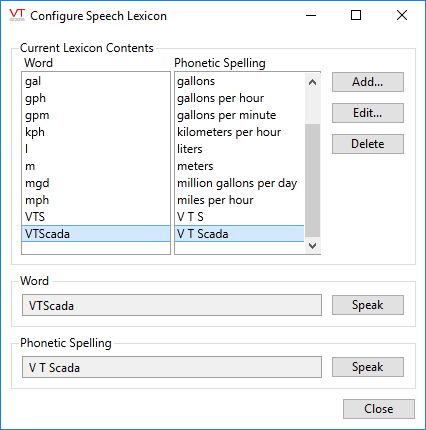Select 'gph' in the Word list
Screen dimensions: 426x430
point(96,98)
